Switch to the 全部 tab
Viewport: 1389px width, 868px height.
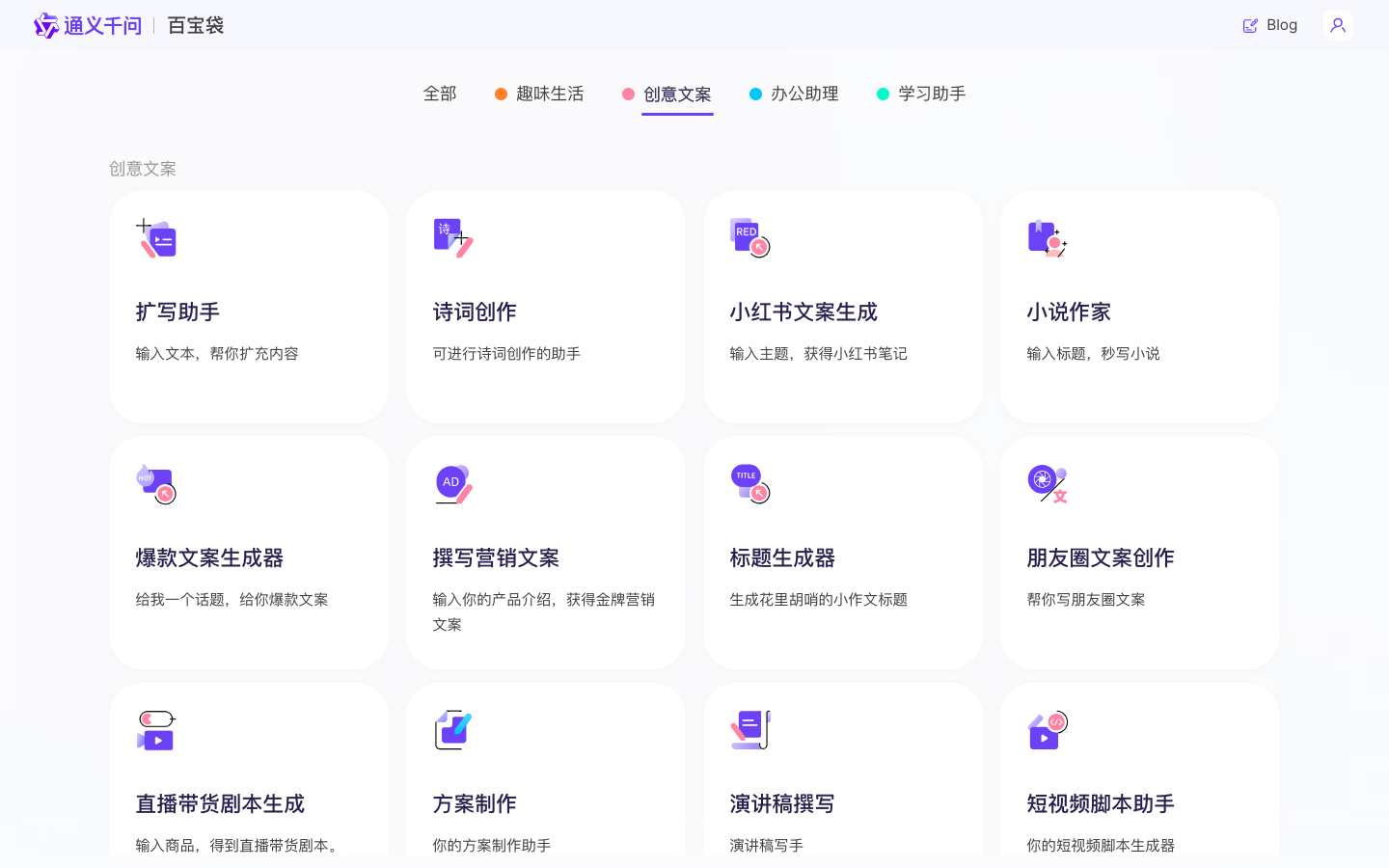click(440, 94)
